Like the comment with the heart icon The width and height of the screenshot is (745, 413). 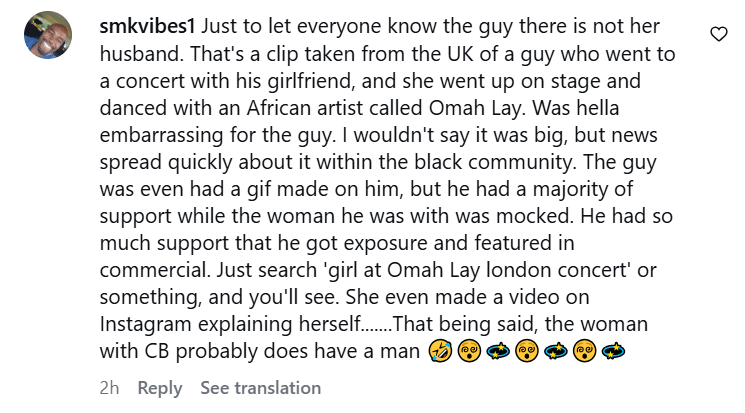click(718, 35)
